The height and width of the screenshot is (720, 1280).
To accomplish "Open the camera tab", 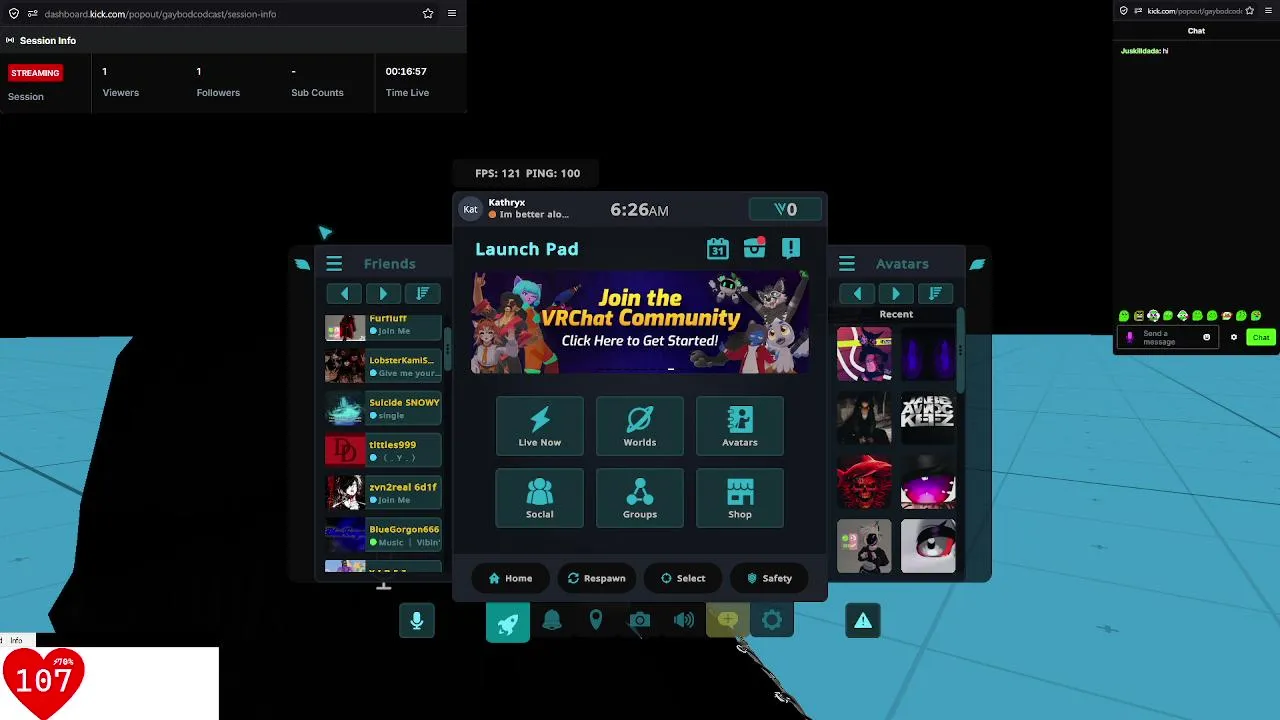I will (x=640, y=621).
